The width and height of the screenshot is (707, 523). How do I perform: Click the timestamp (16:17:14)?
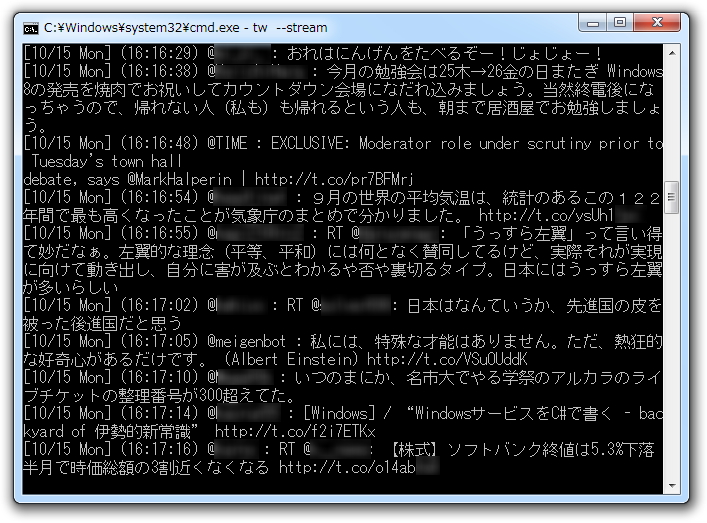click(159, 413)
